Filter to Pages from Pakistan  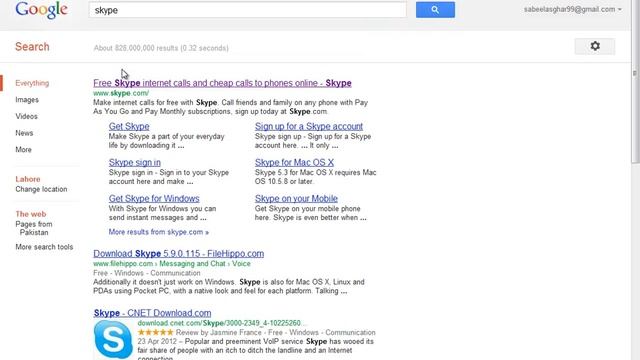click(34, 228)
